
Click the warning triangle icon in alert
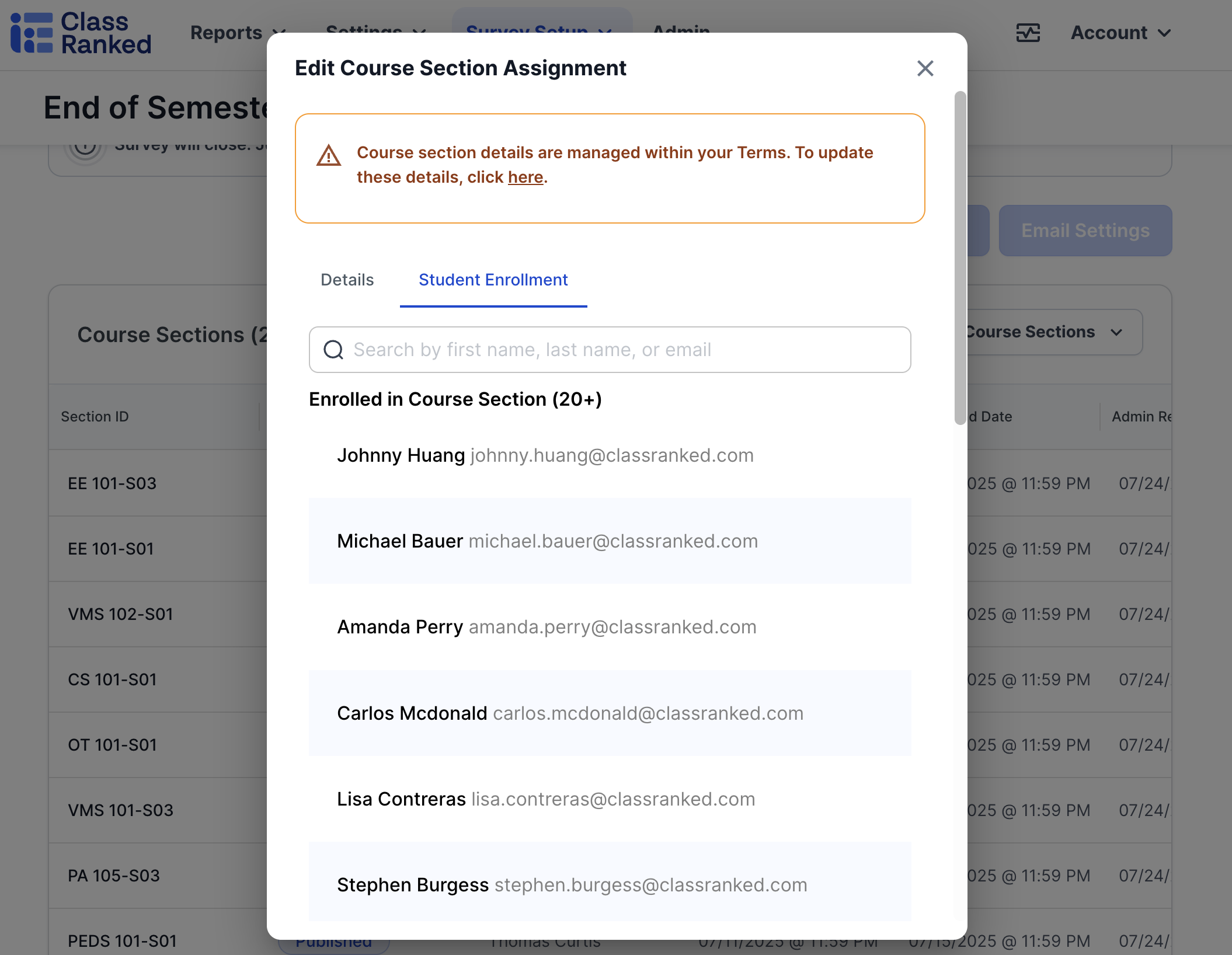coord(329,156)
